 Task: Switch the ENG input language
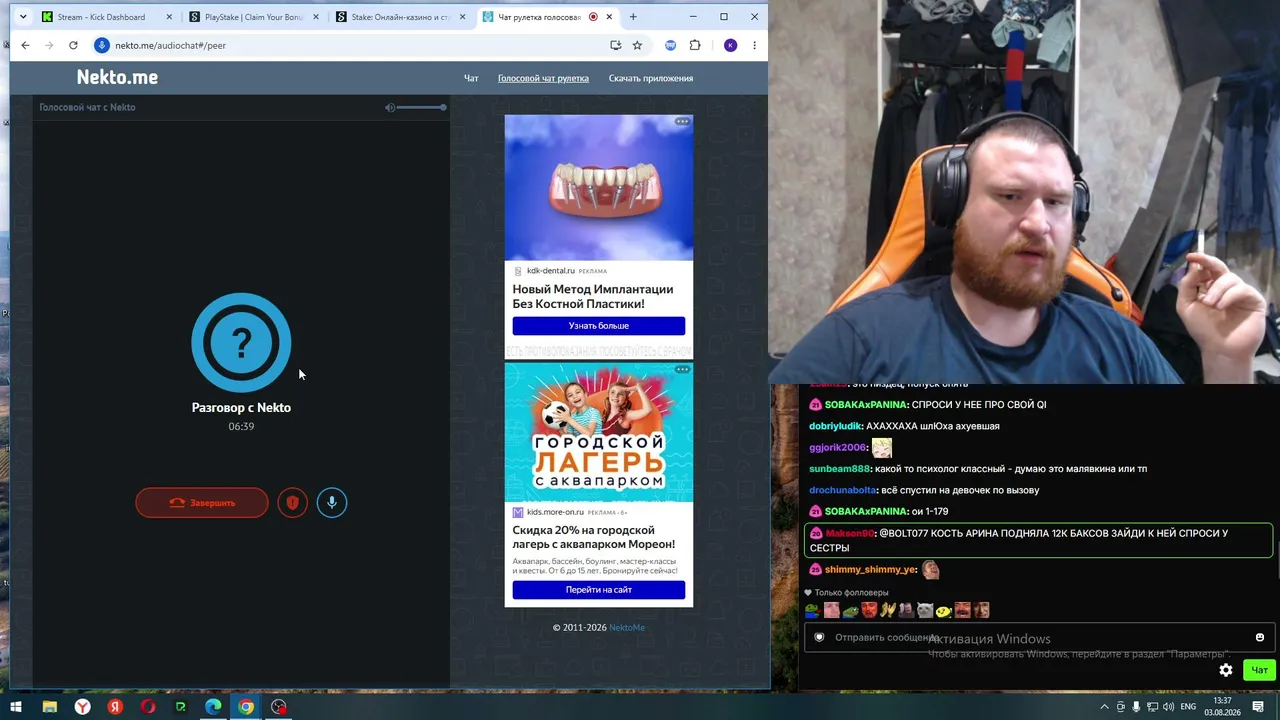click(x=1188, y=707)
